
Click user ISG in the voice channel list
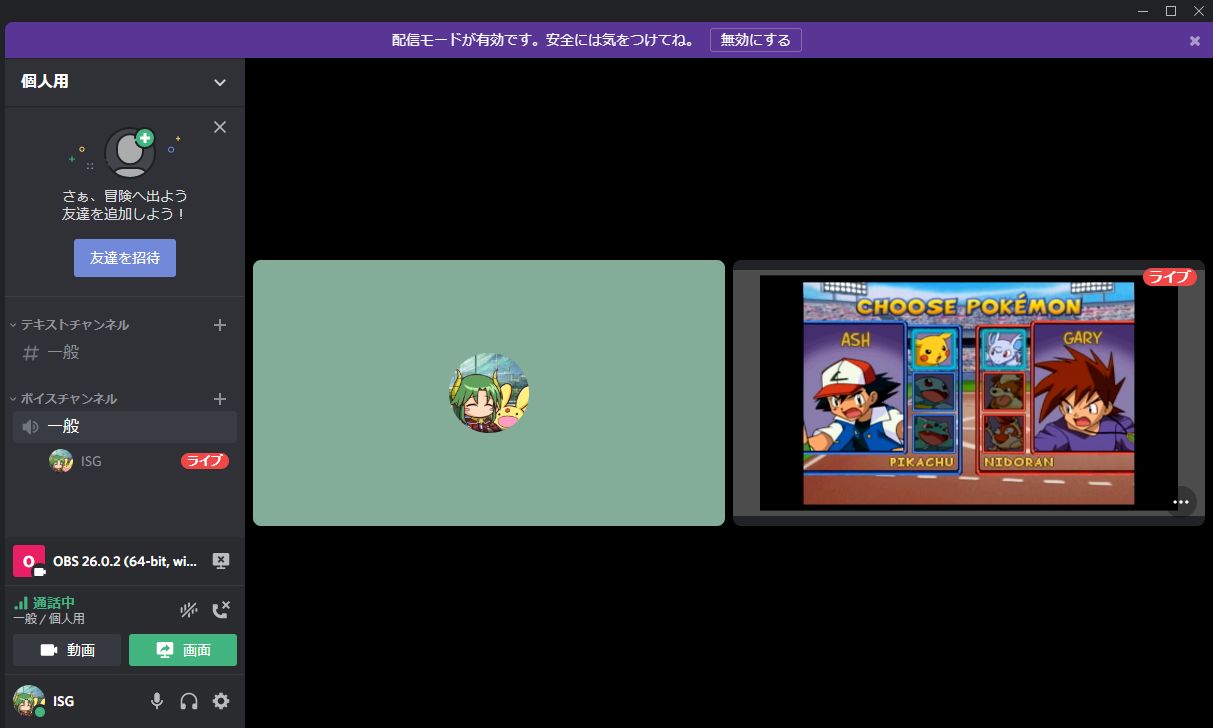point(91,461)
